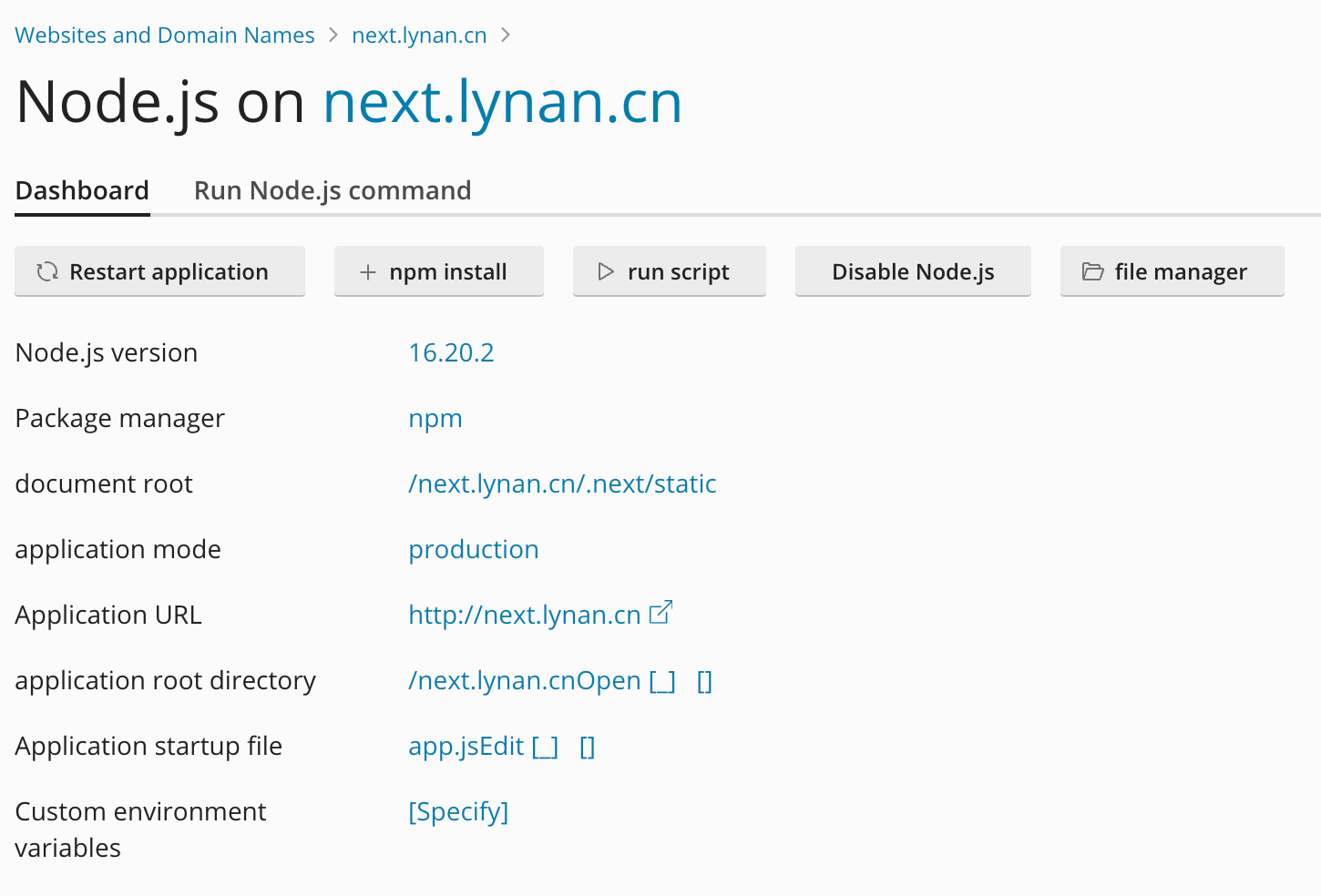
Task: Change package manager npm value
Action: 435,419
